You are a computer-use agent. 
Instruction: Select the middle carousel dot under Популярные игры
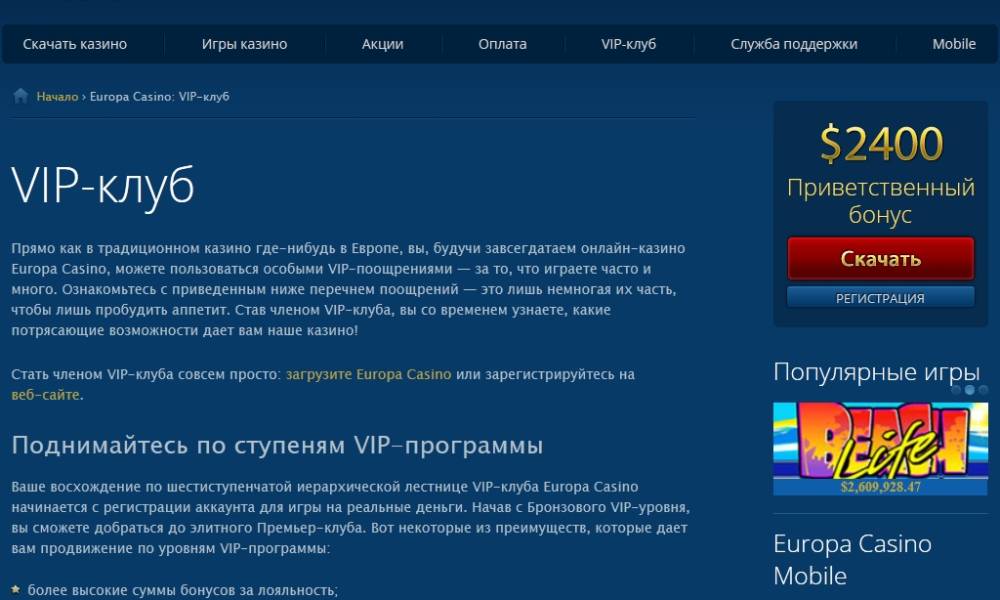[969, 390]
